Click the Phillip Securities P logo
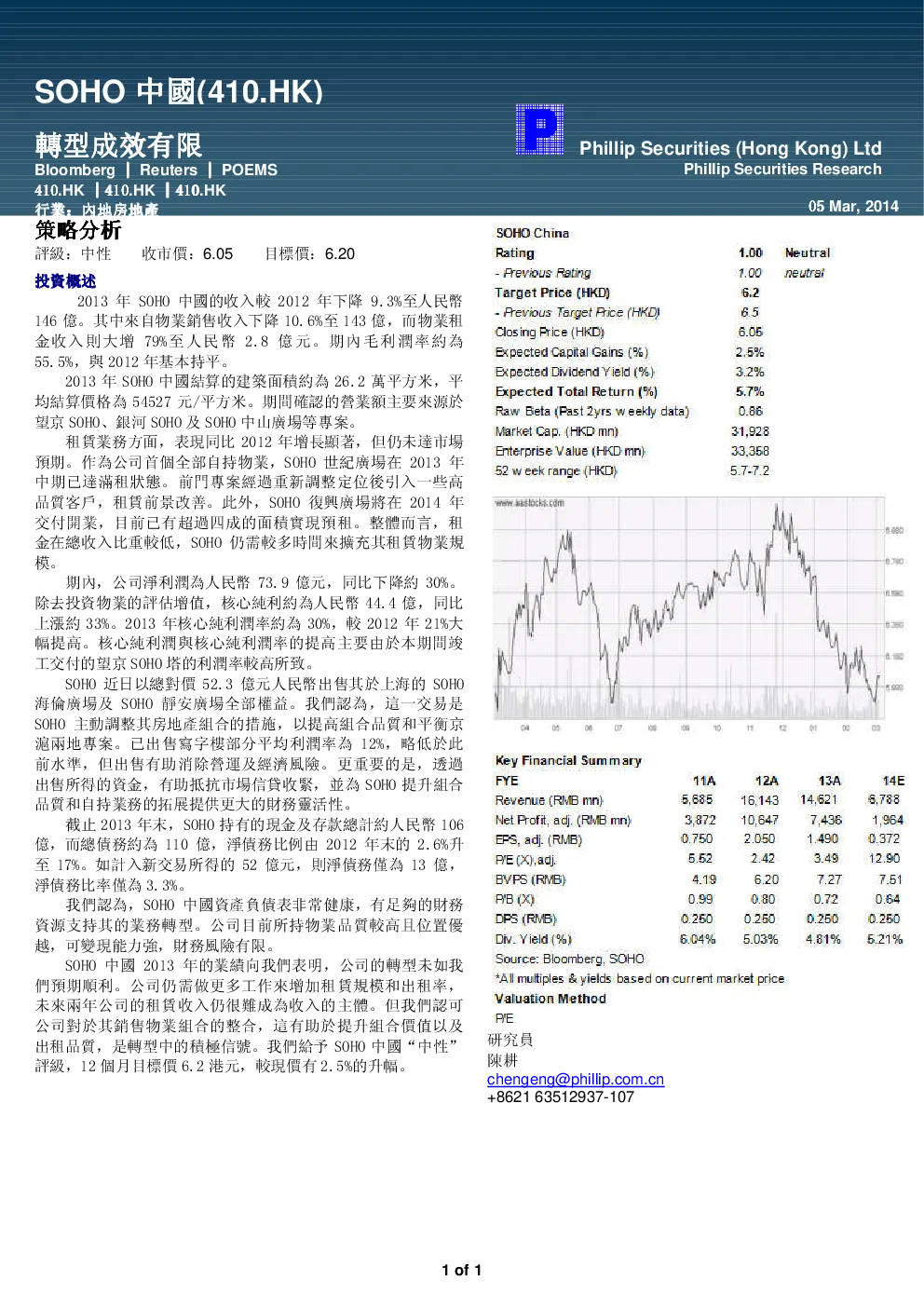 click(540, 129)
